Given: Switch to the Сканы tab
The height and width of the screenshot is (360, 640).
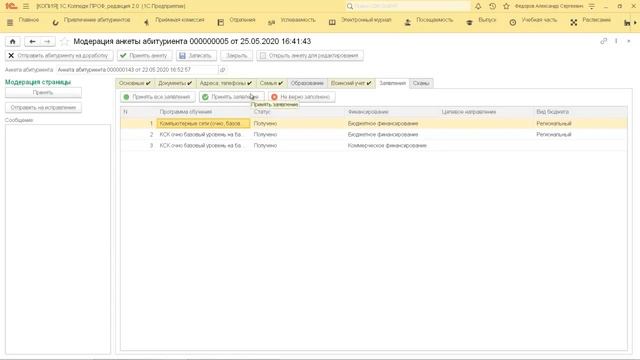Looking at the screenshot, I should coord(421,83).
